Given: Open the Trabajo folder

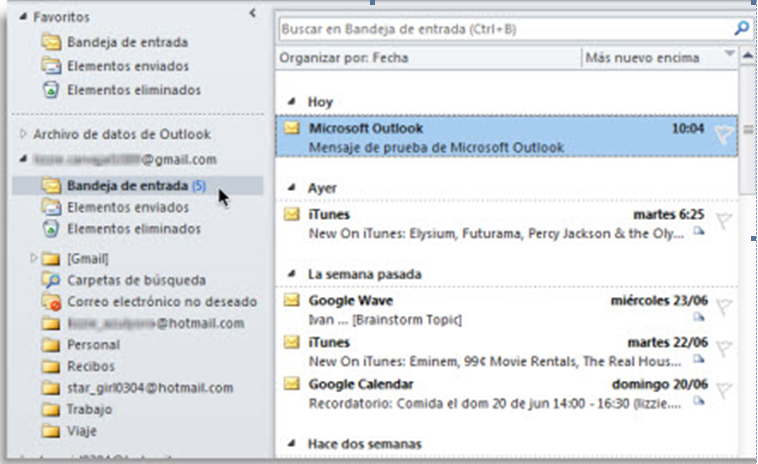Looking at the screenshot, I should pyautogui.click(x=89, y=409).
